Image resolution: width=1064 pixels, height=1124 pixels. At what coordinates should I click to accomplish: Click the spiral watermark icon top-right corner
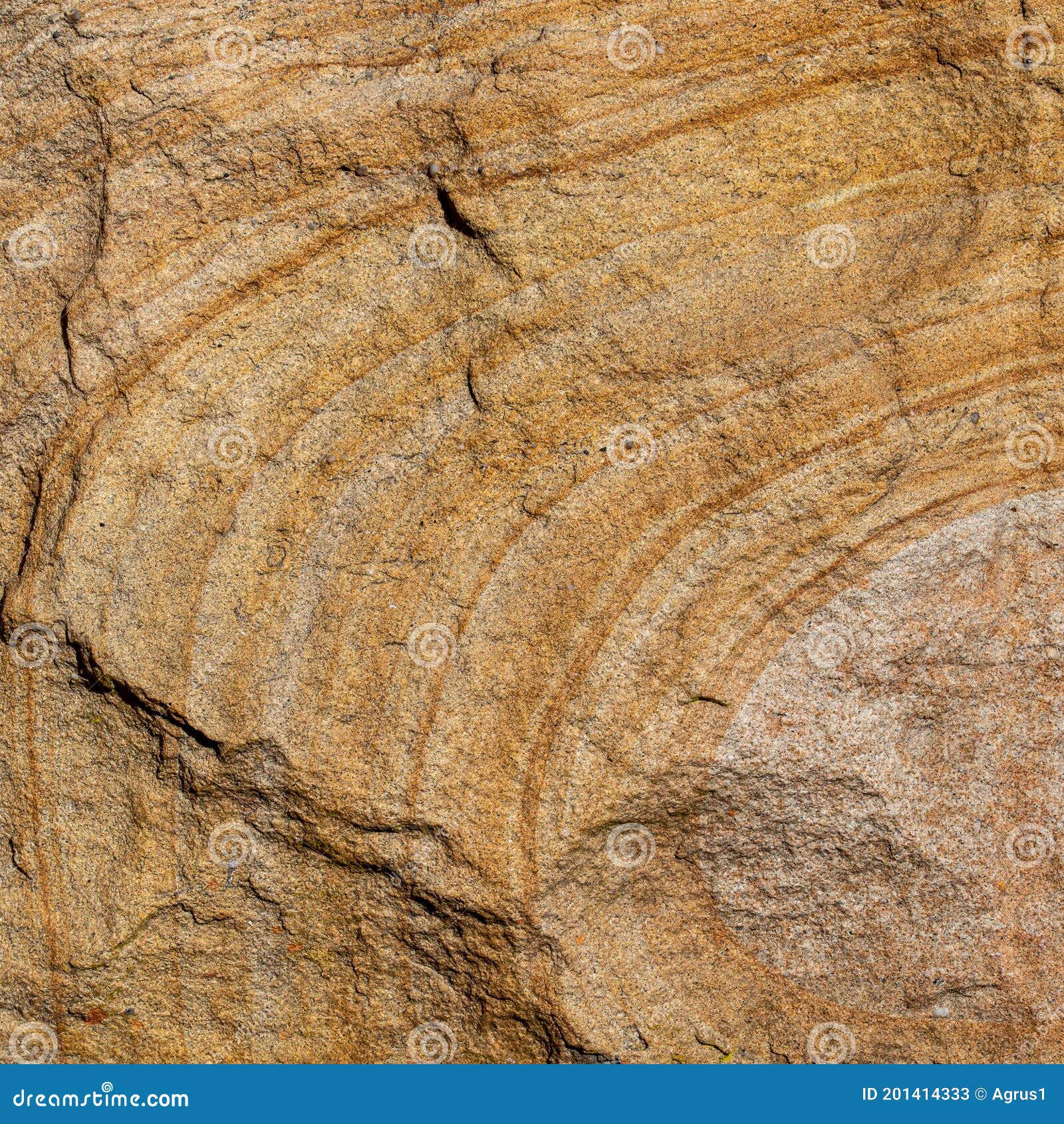click(x=1027, y=47)
